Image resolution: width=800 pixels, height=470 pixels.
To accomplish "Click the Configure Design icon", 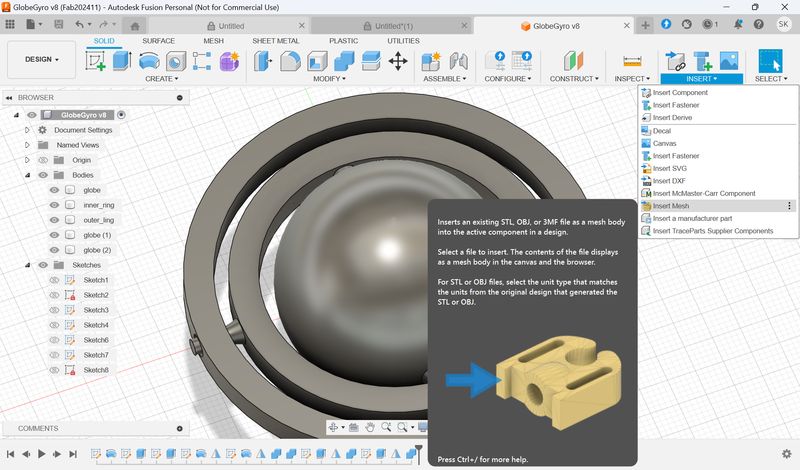I will point(495,61).
